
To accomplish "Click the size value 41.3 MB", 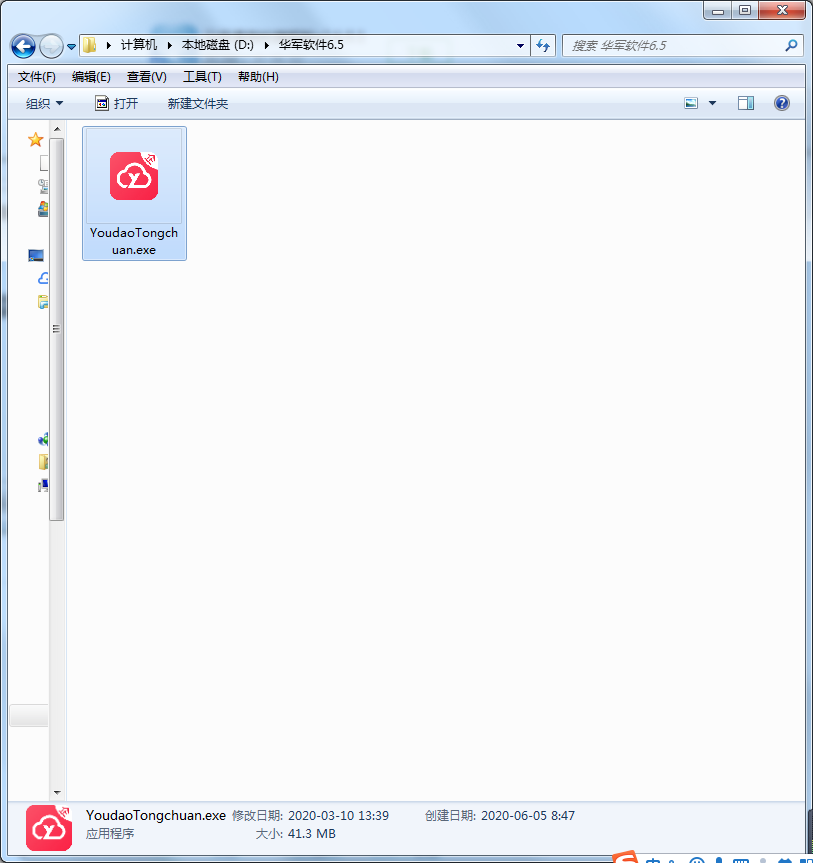I will click(312, 834).
